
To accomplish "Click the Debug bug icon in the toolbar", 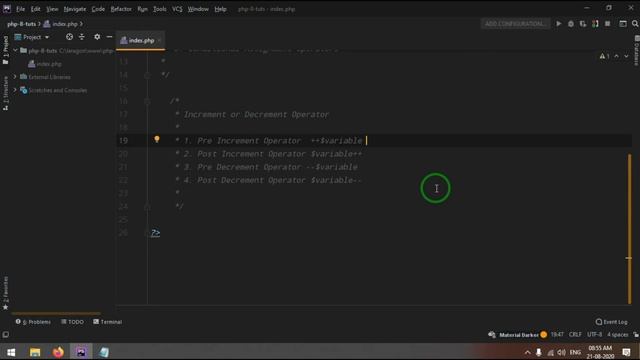I will [x=571, y=24].
